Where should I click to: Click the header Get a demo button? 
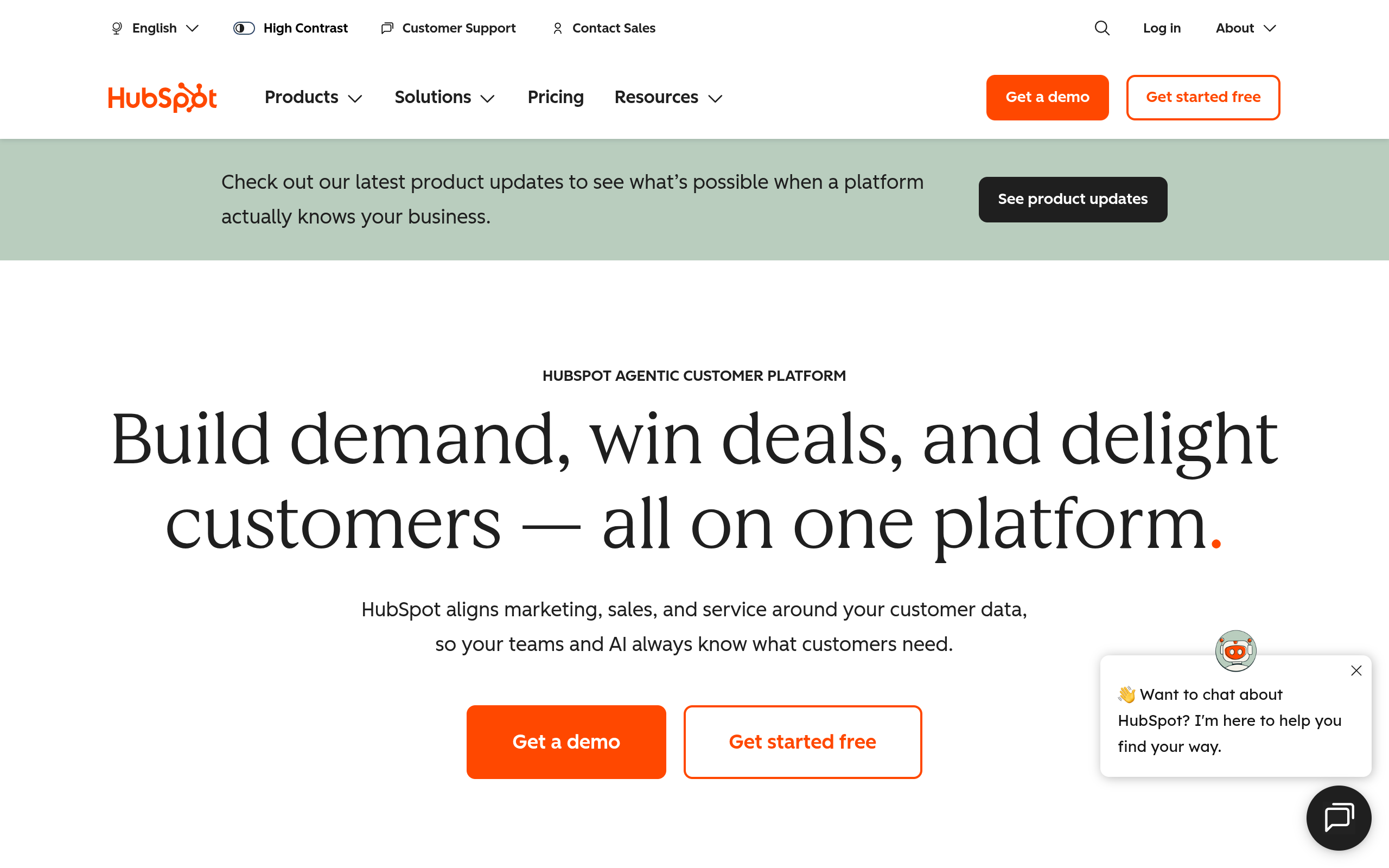[1048, 98]
